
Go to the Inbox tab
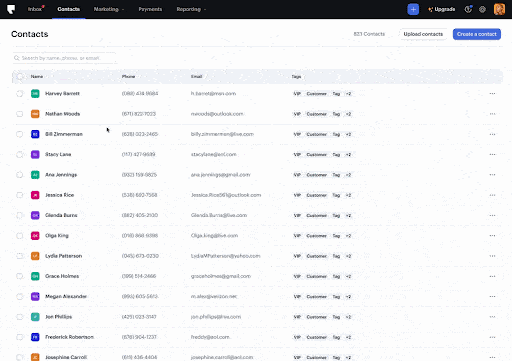35,9
